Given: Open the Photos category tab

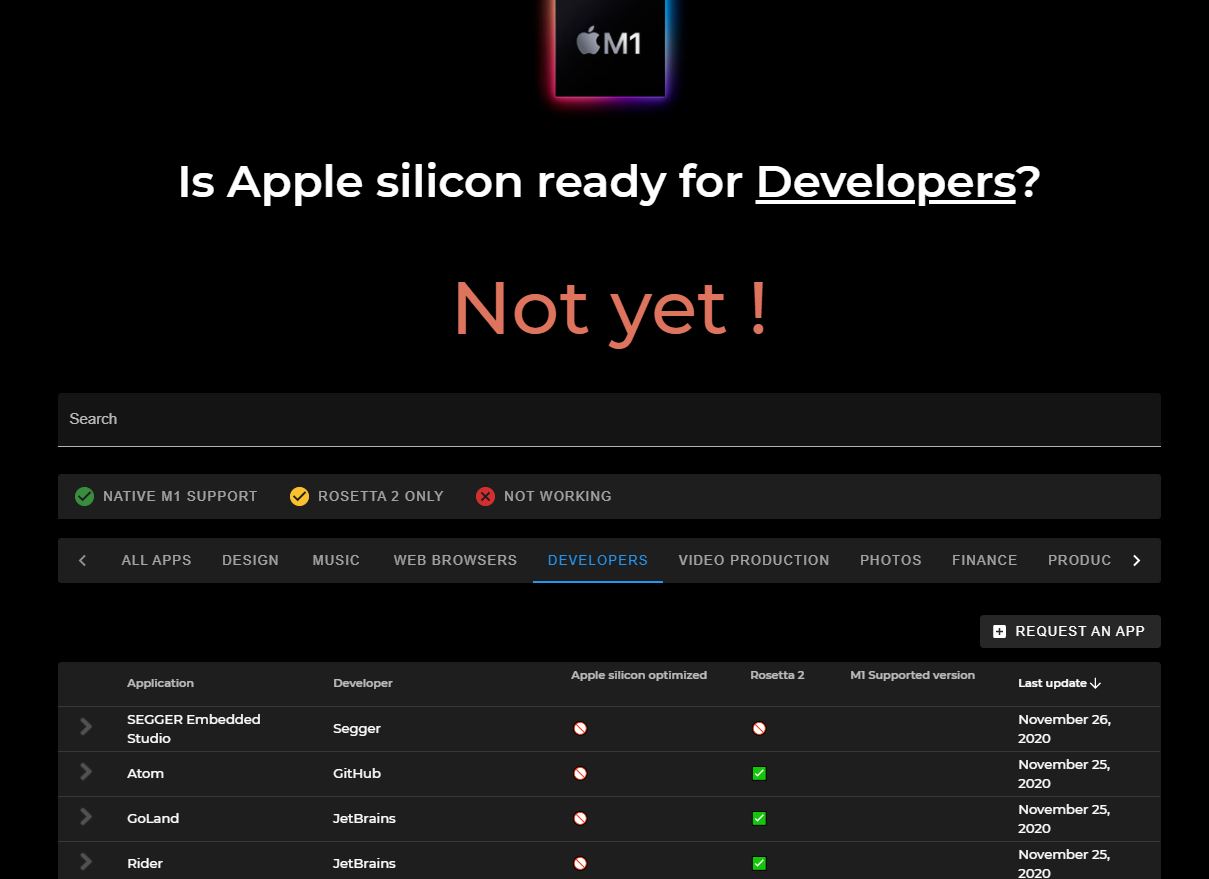Looking at the screenshot, I should [x=891, y=560].
